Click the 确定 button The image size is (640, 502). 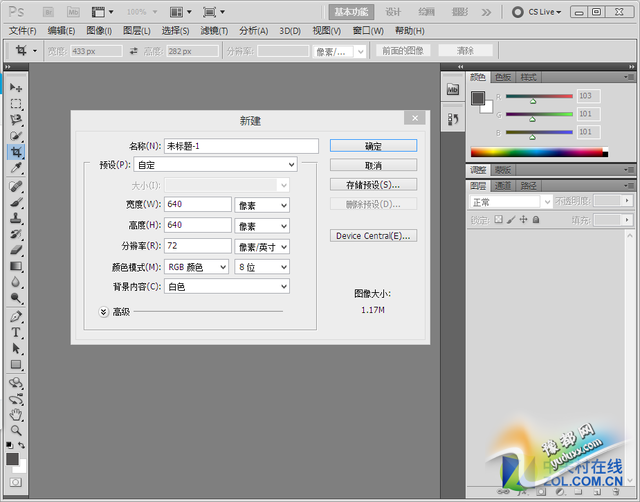[x=373, y=146]
